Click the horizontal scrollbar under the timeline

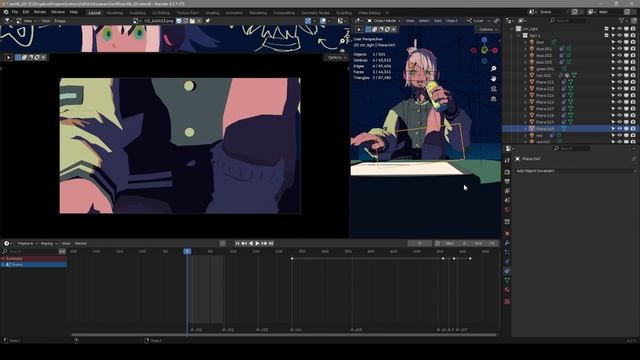284,335
